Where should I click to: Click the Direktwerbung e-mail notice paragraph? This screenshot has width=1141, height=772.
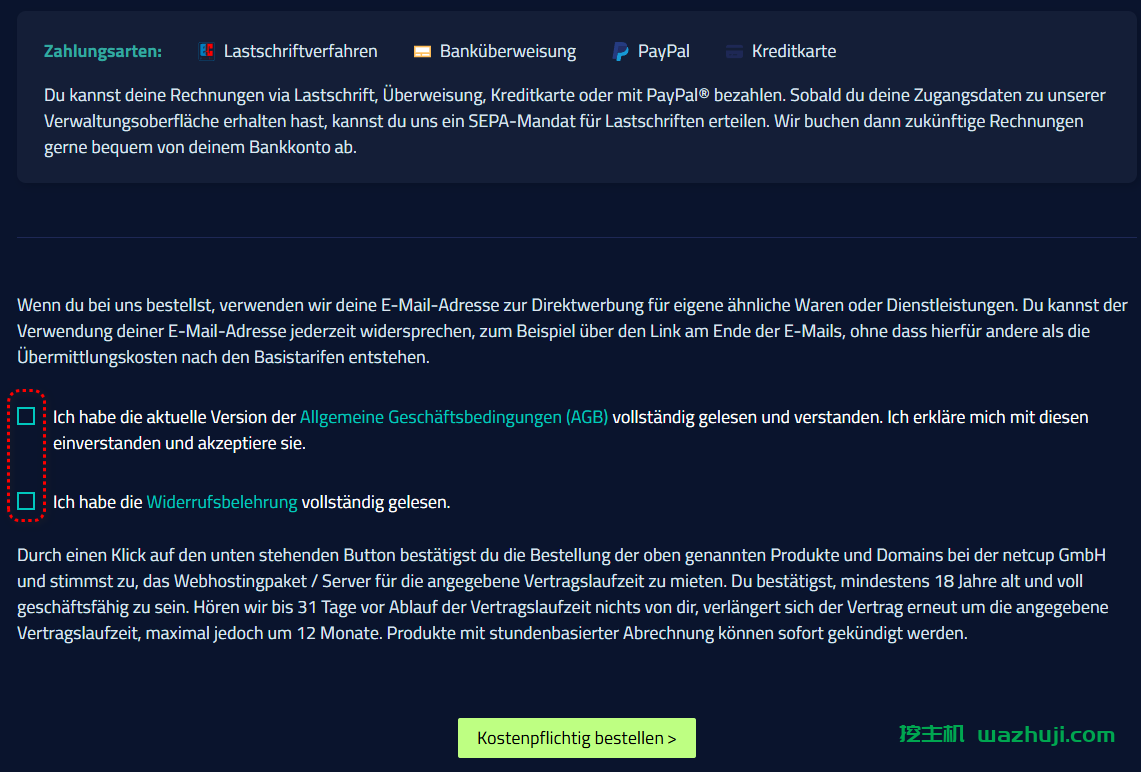tap(570, 330)
